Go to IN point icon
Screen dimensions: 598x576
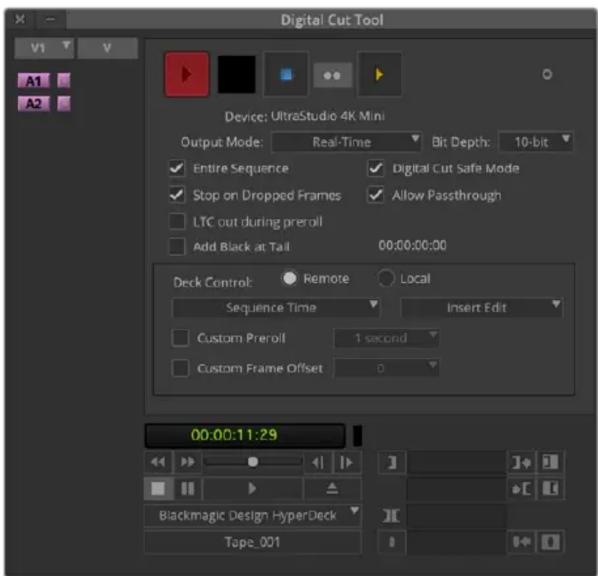[521, 463]
